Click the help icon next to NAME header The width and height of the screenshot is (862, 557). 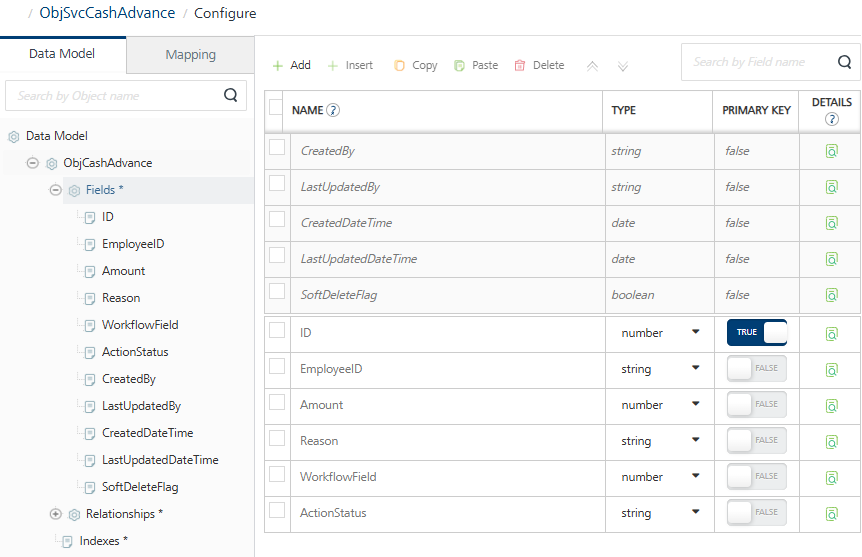pyautogui.click(x=333, y=111)
